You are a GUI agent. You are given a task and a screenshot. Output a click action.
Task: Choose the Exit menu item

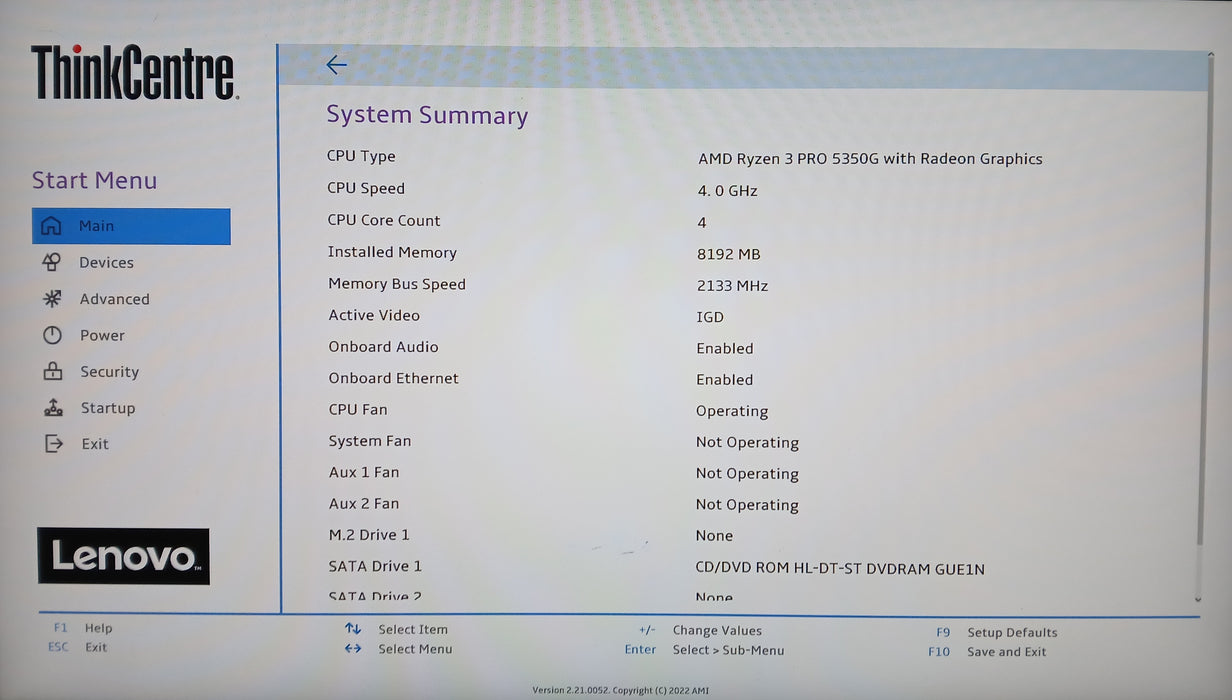[95, 444]
